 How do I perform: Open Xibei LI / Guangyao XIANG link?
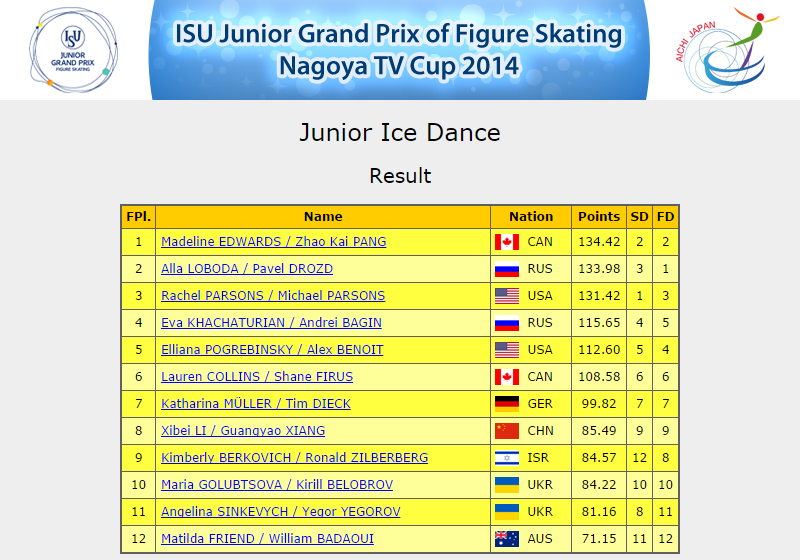[243, 431]
